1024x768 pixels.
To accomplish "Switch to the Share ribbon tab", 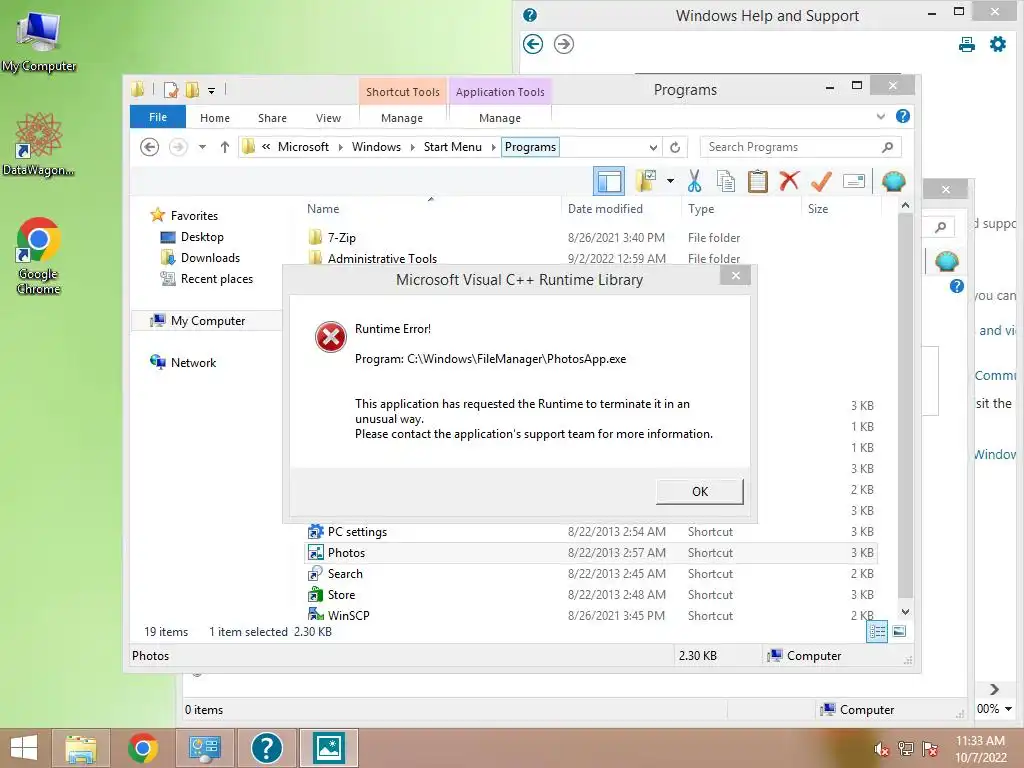I will click(272, 118).
